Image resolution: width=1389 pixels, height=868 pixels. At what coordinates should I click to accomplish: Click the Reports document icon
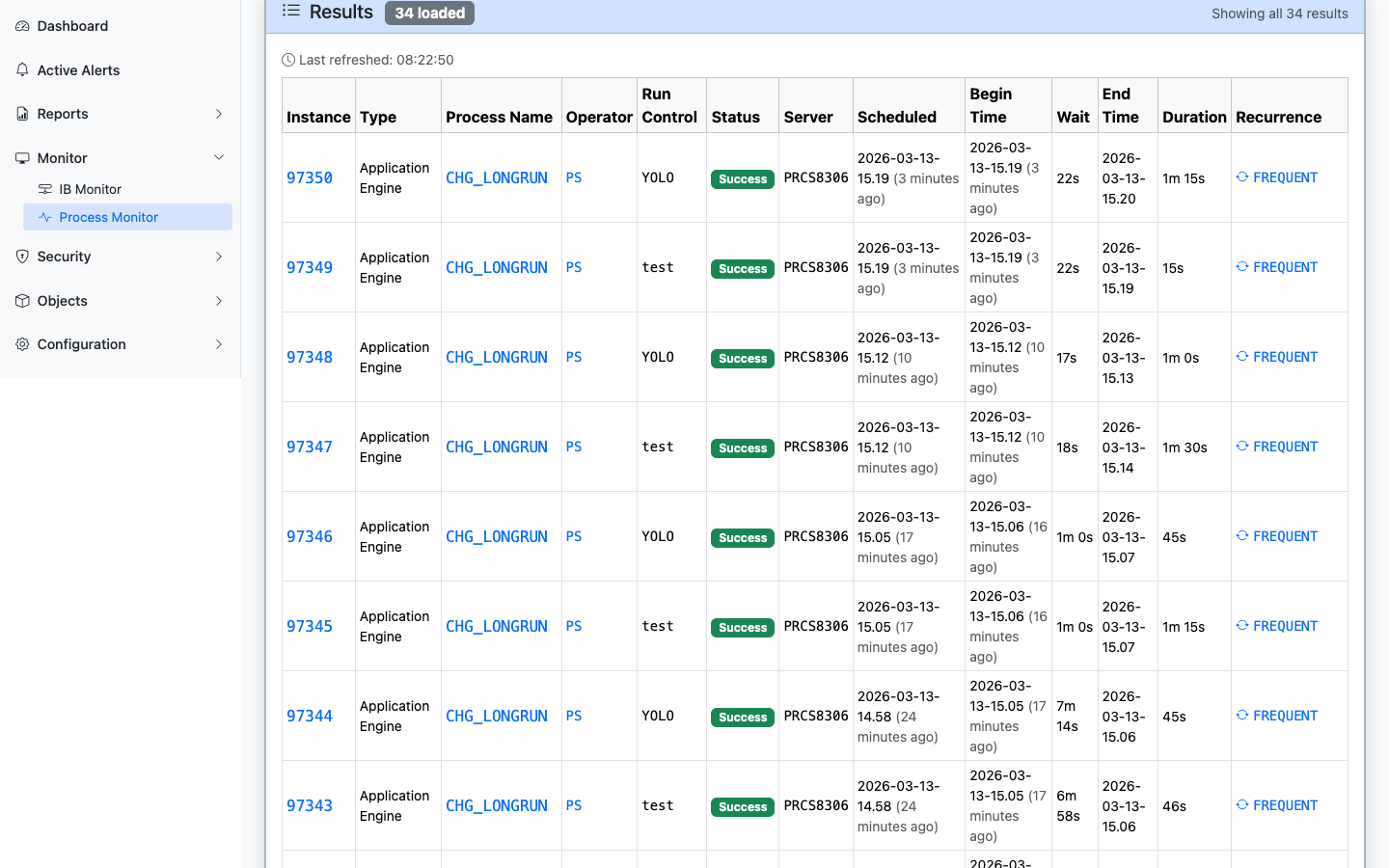pyautogui.click(x=22, y=114)
